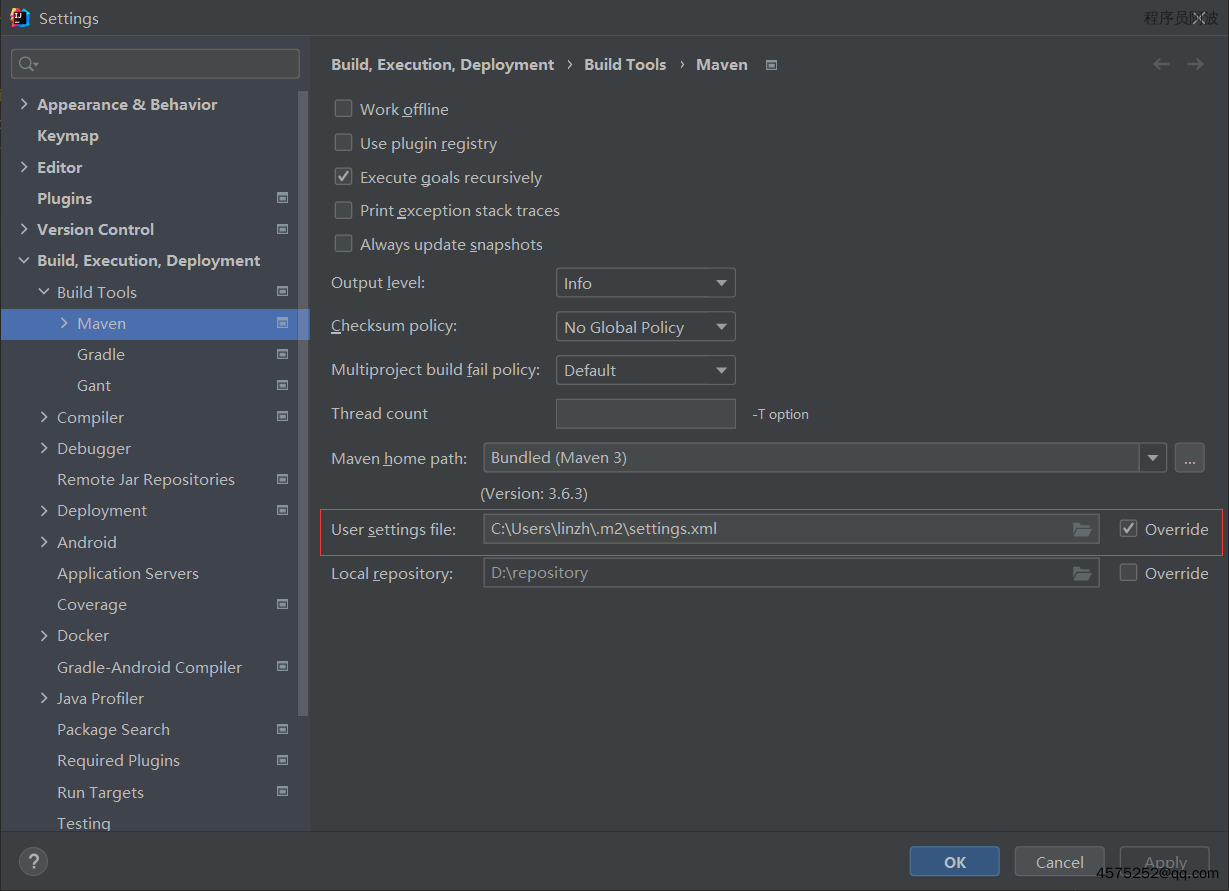Click the Thread count input field

click(645, 414)
